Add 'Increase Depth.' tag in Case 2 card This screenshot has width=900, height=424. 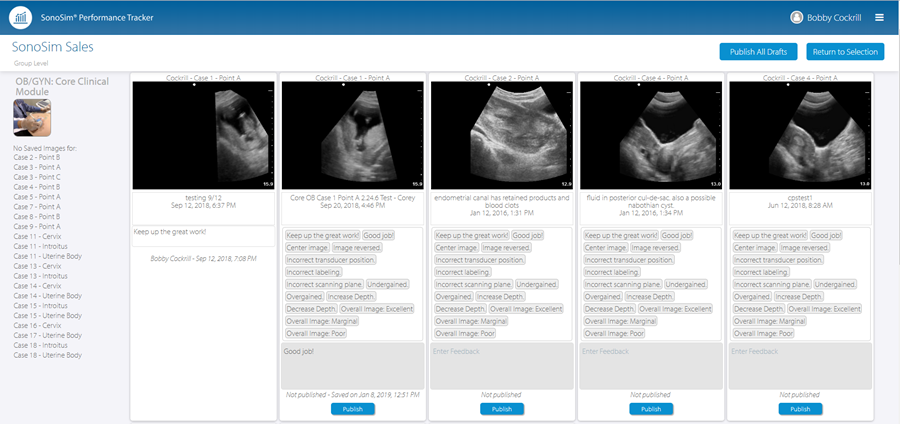coord(501,297)
